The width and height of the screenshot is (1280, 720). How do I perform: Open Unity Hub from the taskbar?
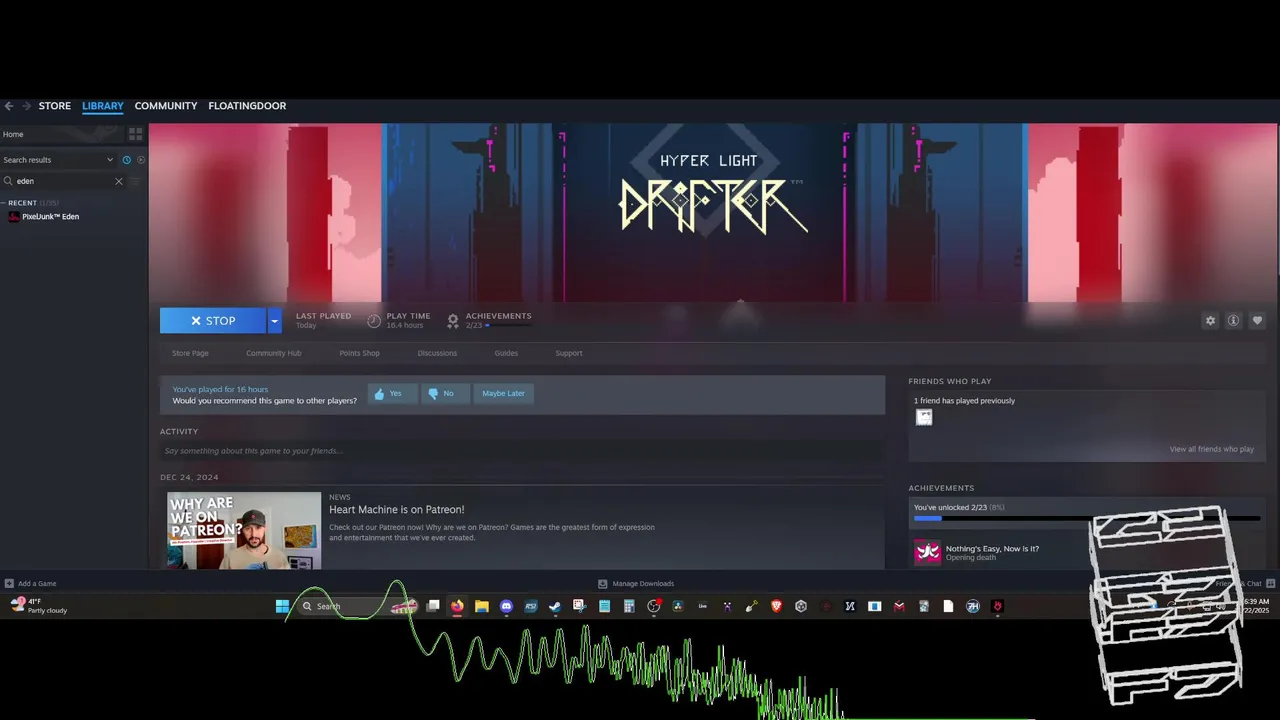click(x=801, y=606)
